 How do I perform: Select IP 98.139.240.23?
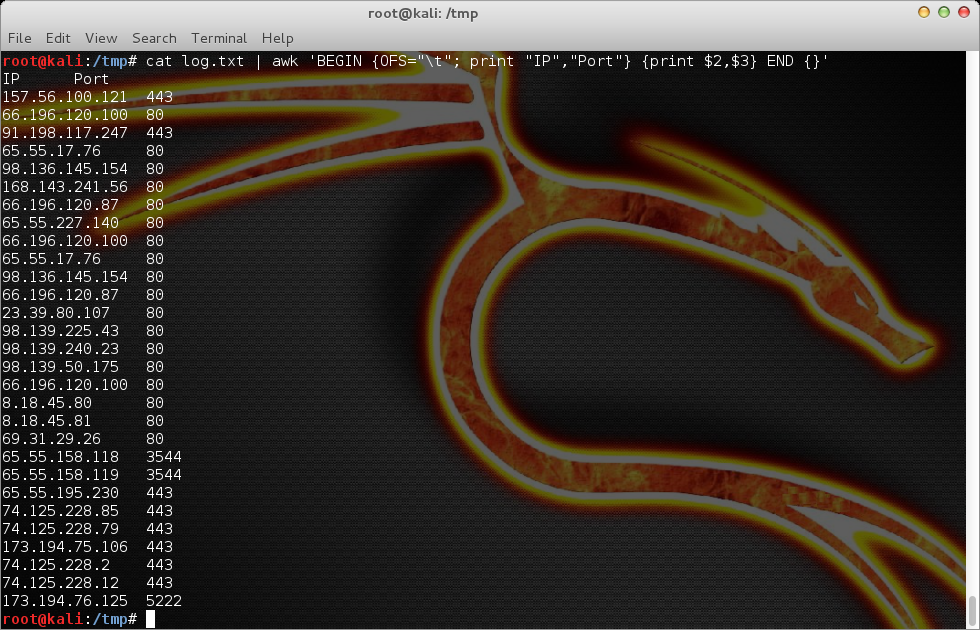pos(60,349)
